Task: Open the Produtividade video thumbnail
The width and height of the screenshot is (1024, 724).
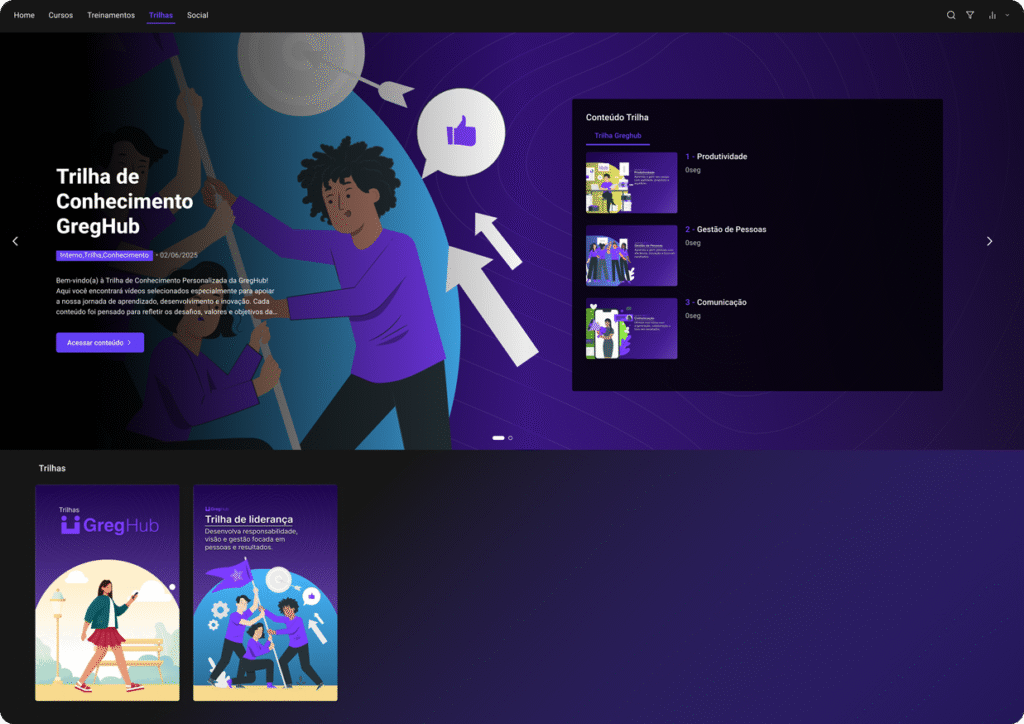Action: pyautogui.click(x=631, y=183)
